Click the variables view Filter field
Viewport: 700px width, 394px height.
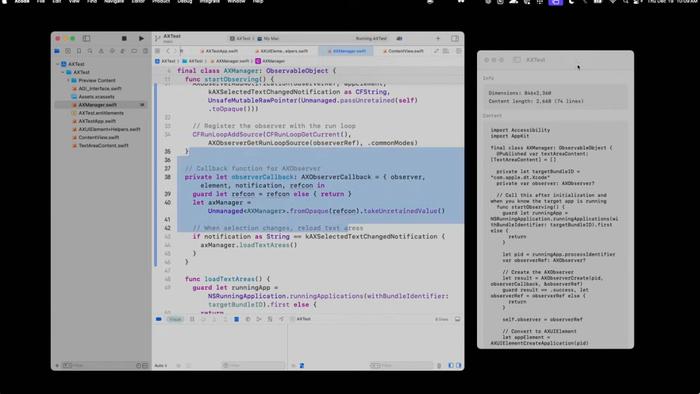tap(253, 366)
